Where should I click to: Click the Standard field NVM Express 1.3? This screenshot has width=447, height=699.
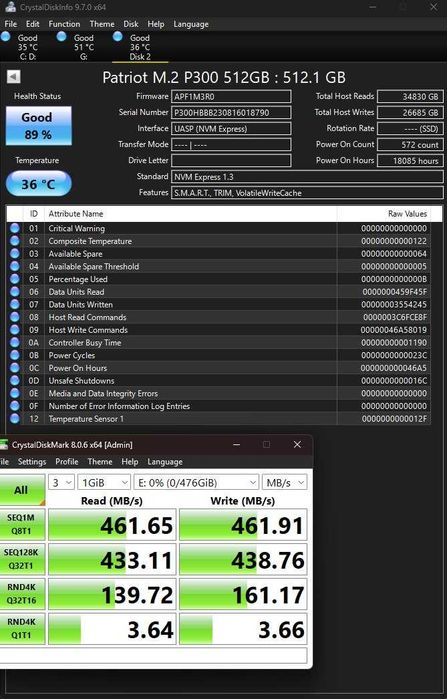(x=307, y=177)
